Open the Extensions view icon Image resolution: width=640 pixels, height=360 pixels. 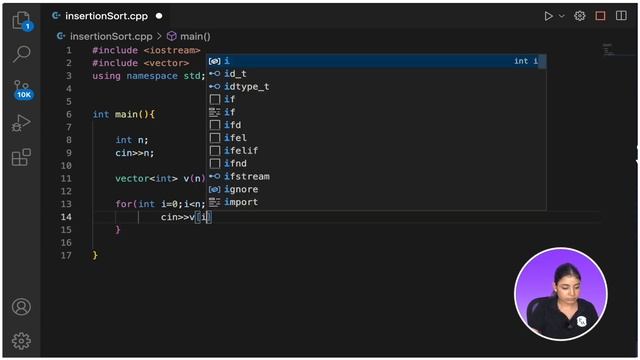point(21,157)
